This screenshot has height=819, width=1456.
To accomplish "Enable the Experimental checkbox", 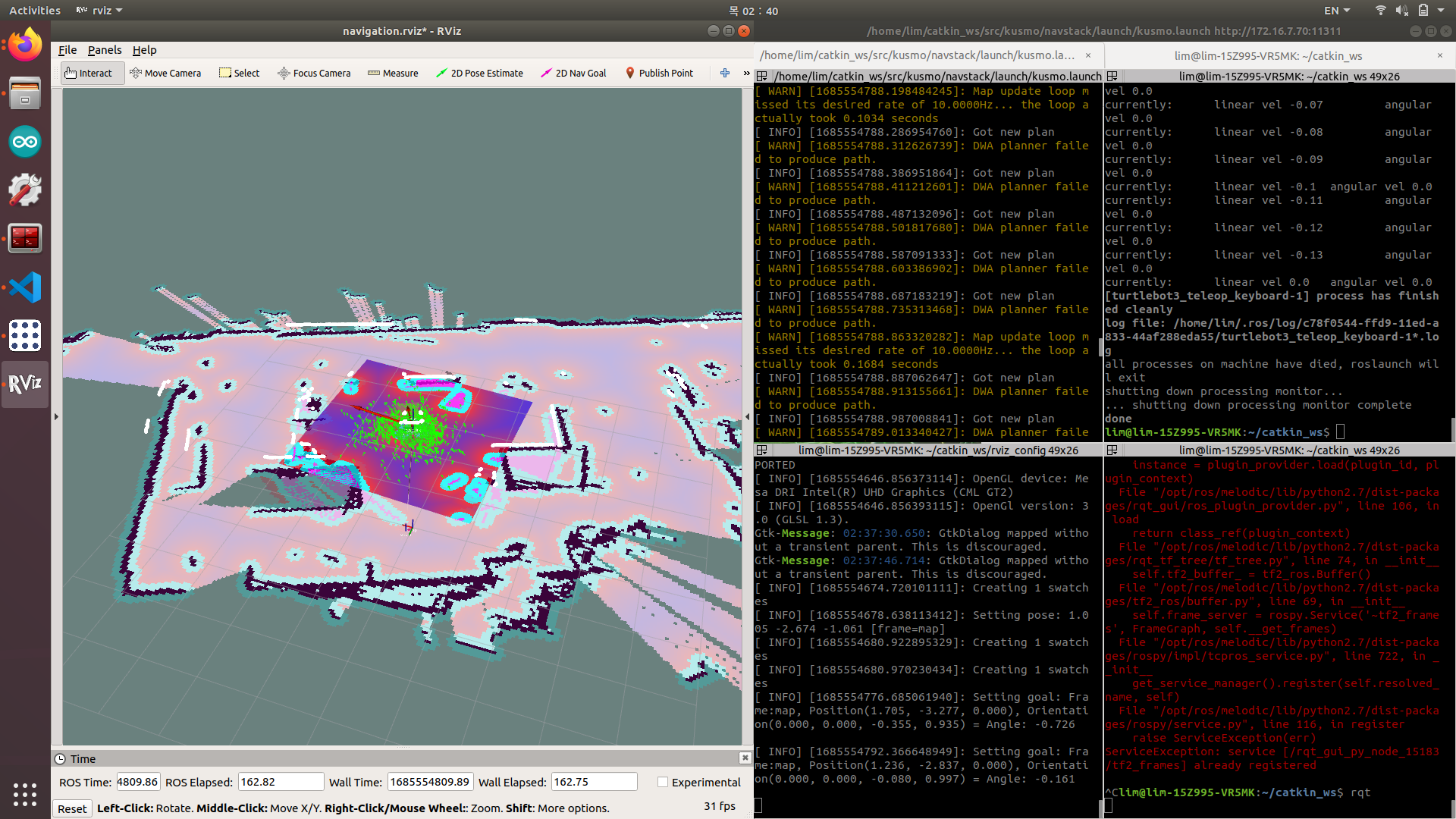I will tap(663, 782).
